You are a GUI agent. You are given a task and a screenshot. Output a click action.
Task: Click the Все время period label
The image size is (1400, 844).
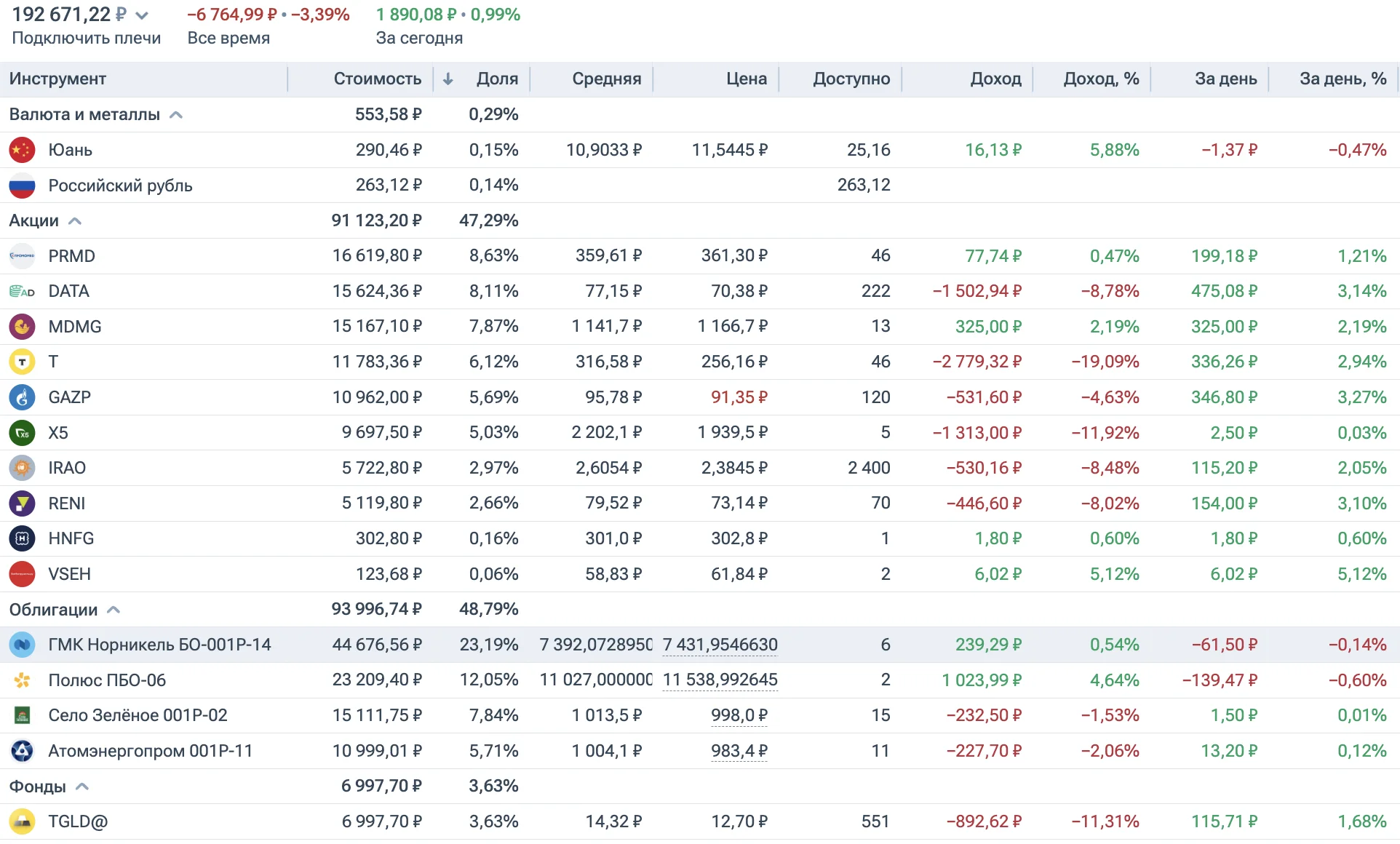click(228, 38)
